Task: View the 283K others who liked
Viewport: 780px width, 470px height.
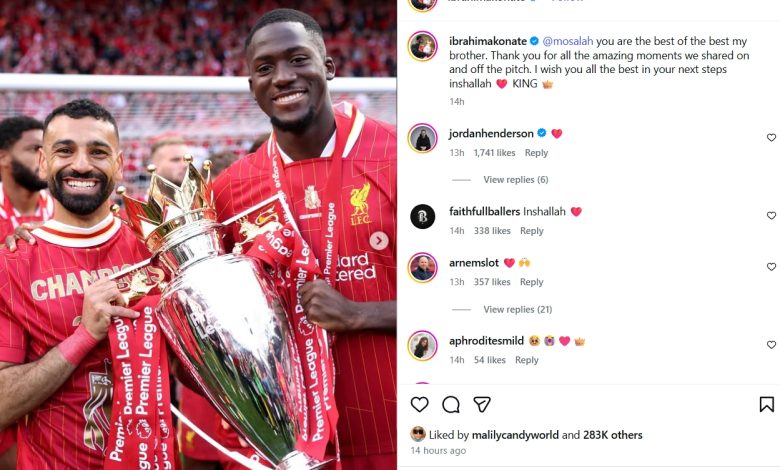Action: (x=612, y=435)
